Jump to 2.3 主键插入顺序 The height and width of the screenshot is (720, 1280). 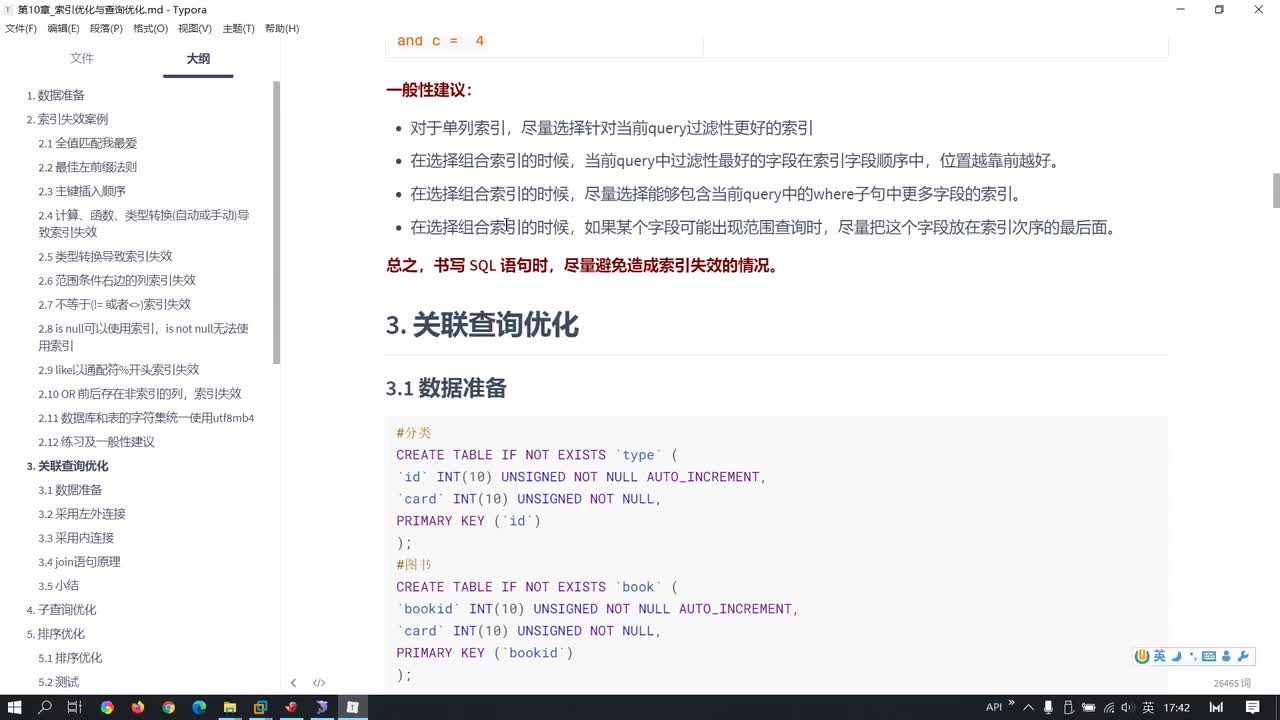tap(82, 191)
